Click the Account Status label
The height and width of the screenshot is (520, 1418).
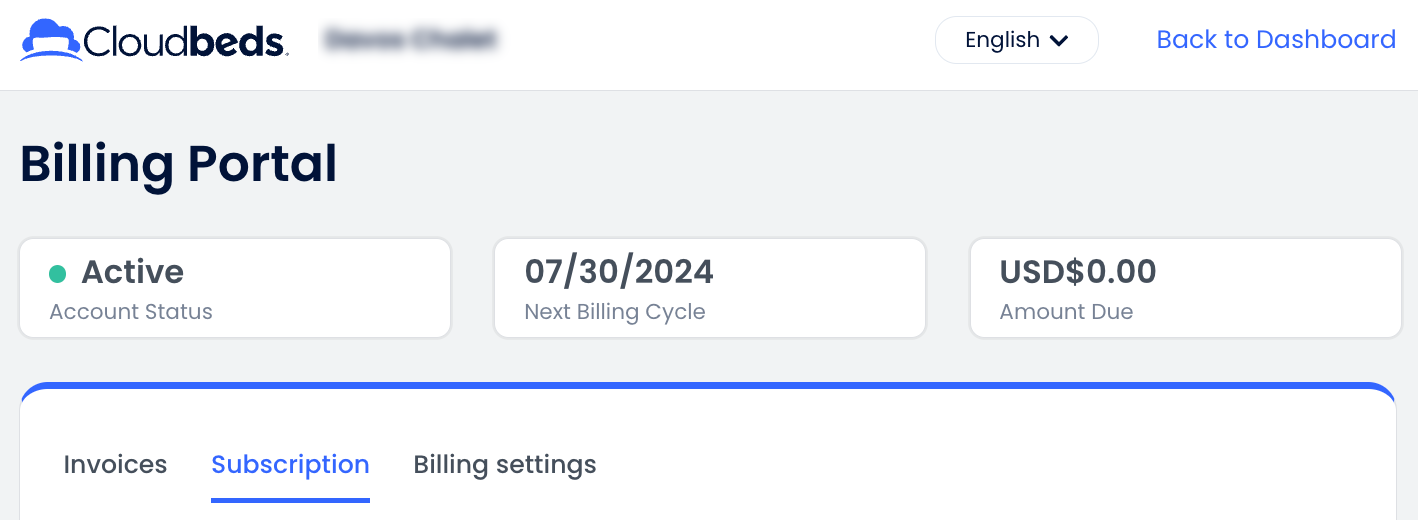click(x=131, y=312)
